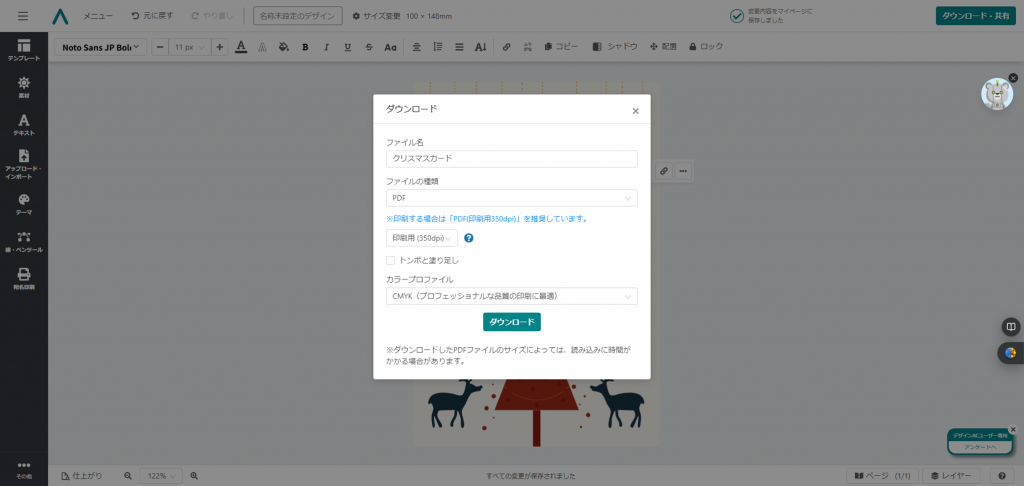This screenshot has height=486, width=1024.
Task: Click the bear mascot avatar
Action: click(x=997, y=94)
